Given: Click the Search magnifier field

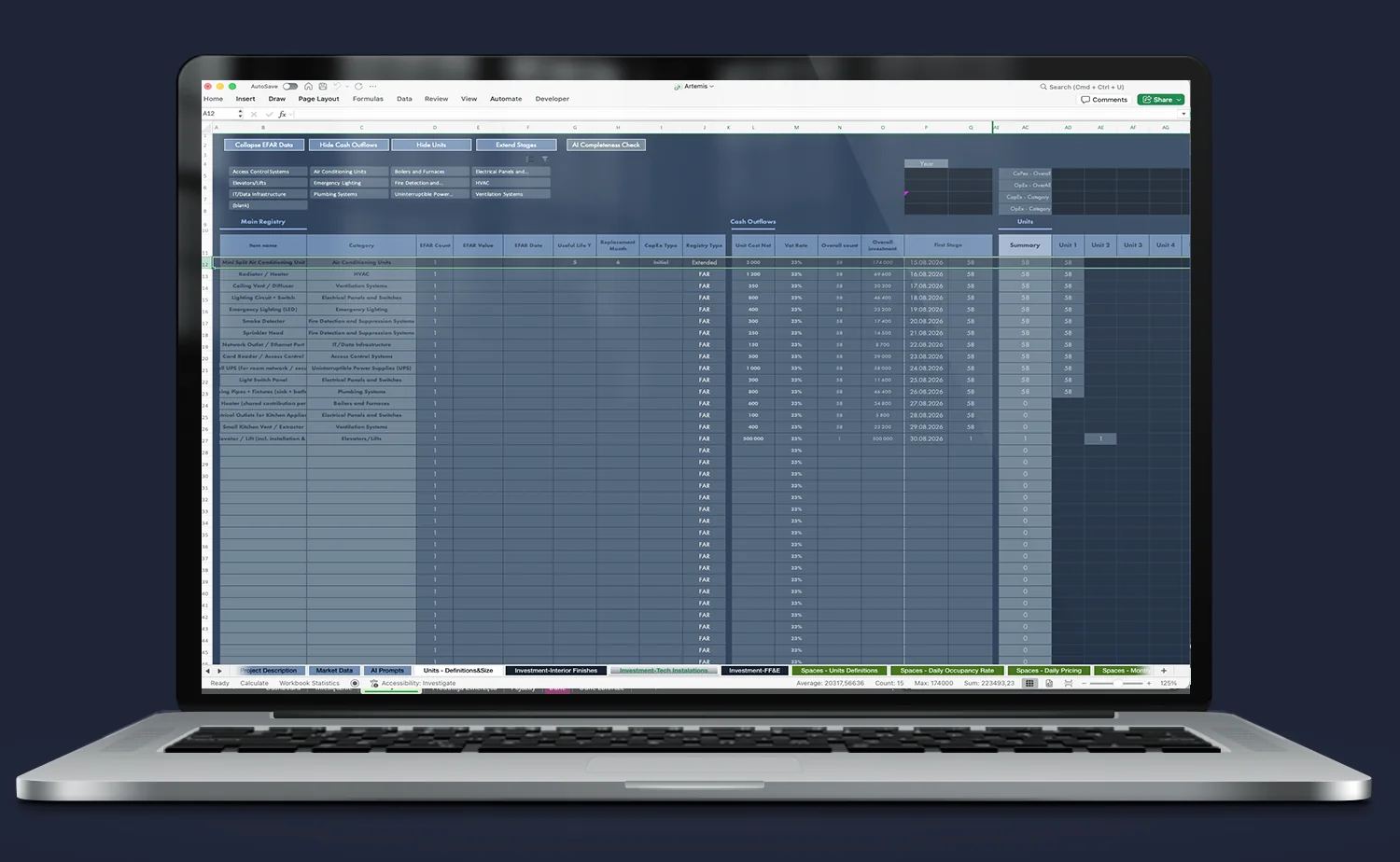Looking at the screenshot, I should tap(1083, 87).
